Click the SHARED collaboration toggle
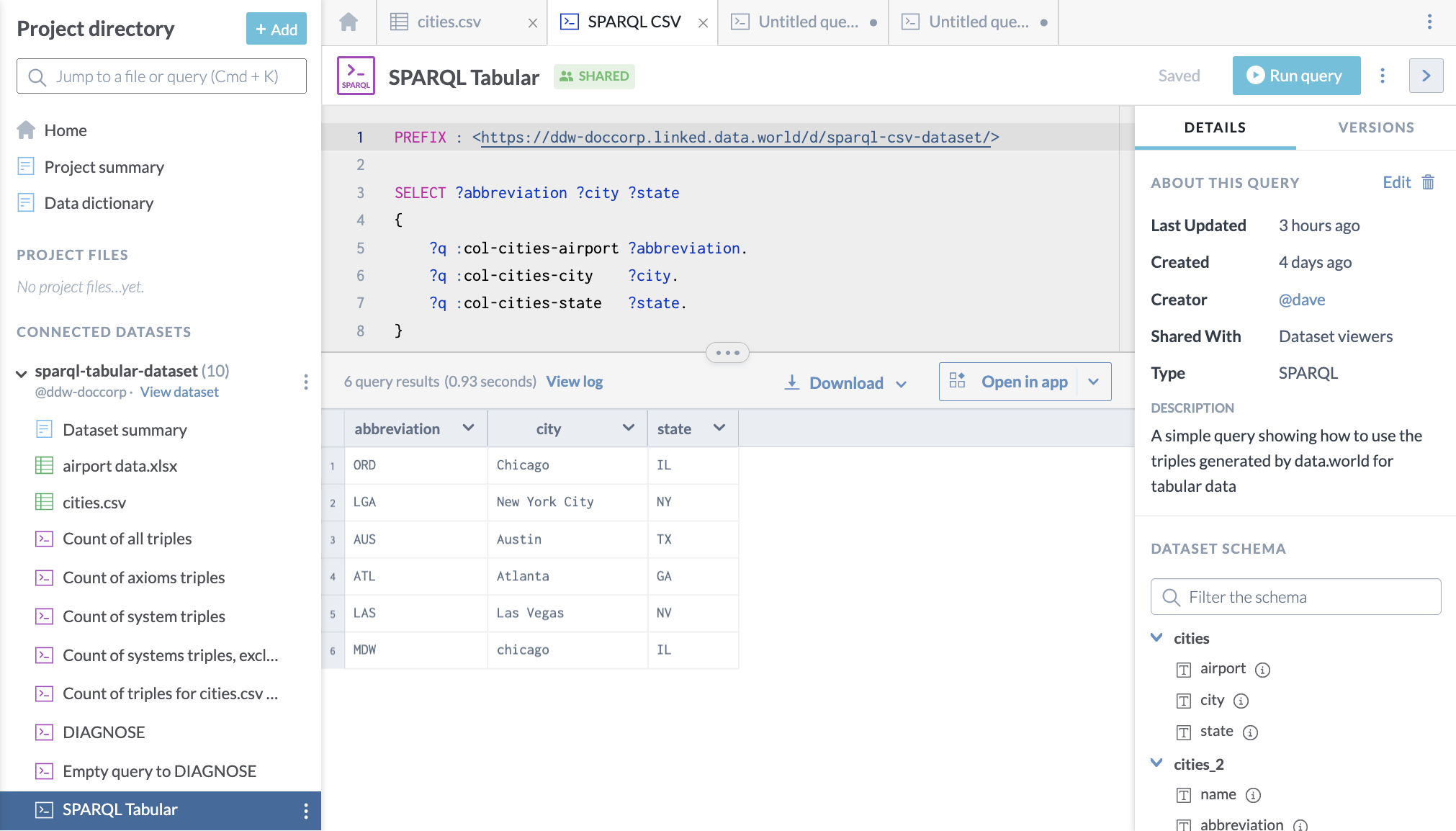 (594, 76)
